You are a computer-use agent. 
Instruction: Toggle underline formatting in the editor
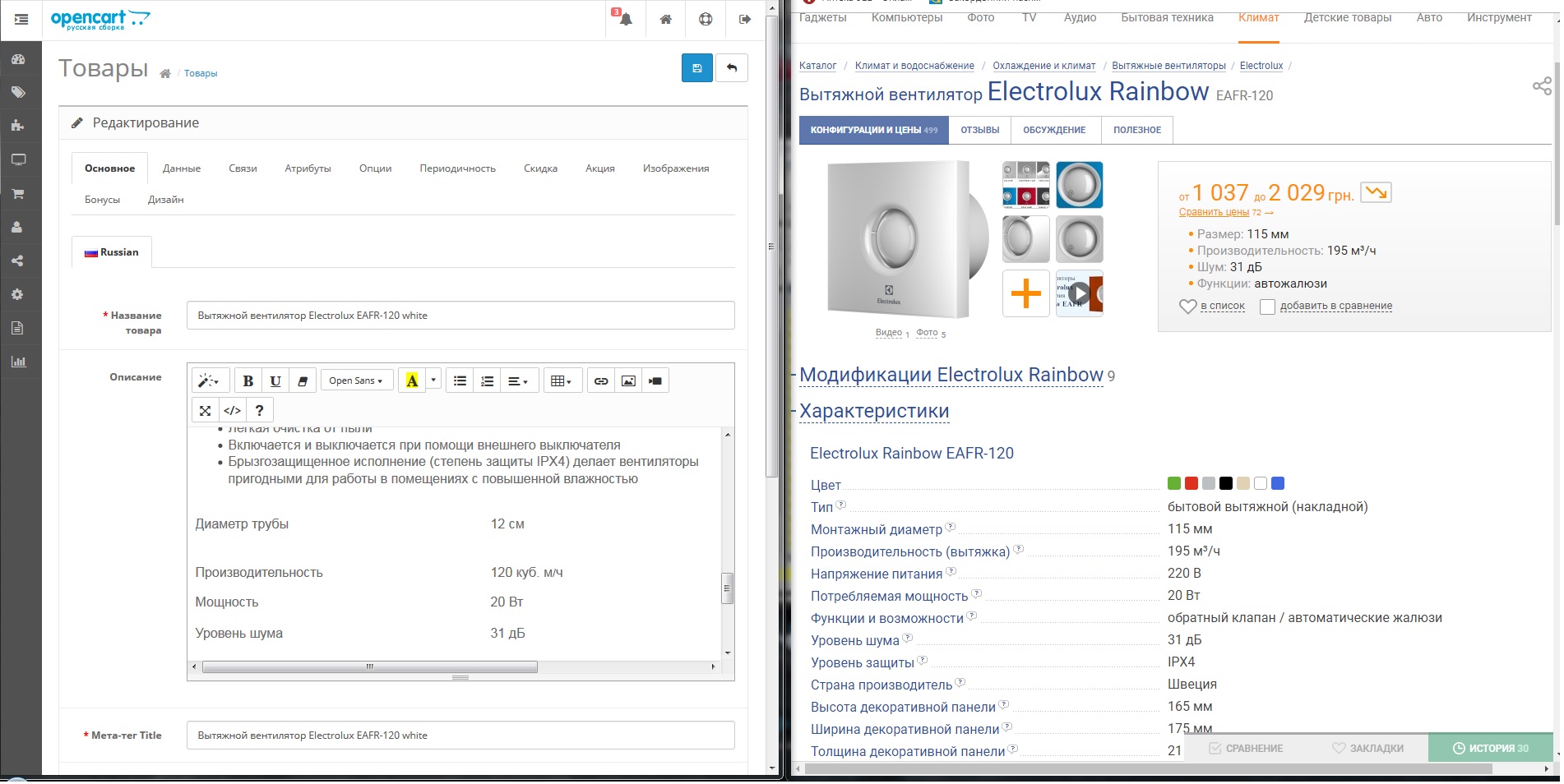coord(275,380)
